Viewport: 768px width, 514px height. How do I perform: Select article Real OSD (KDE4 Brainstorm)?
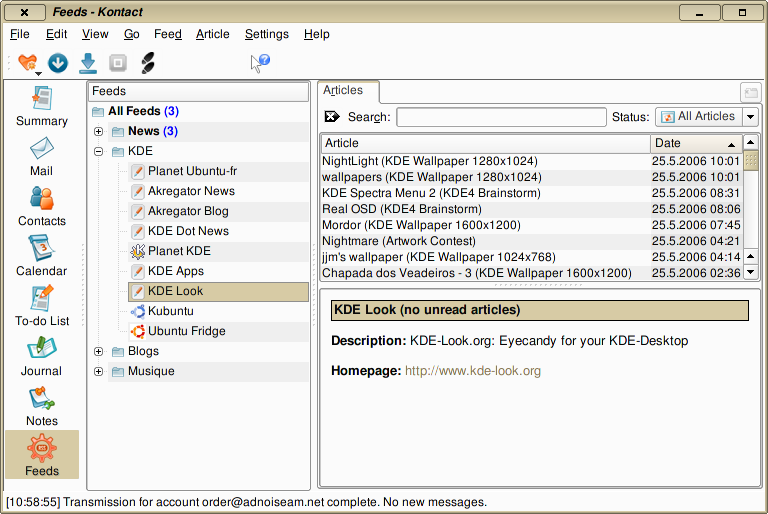click(531, 209)
